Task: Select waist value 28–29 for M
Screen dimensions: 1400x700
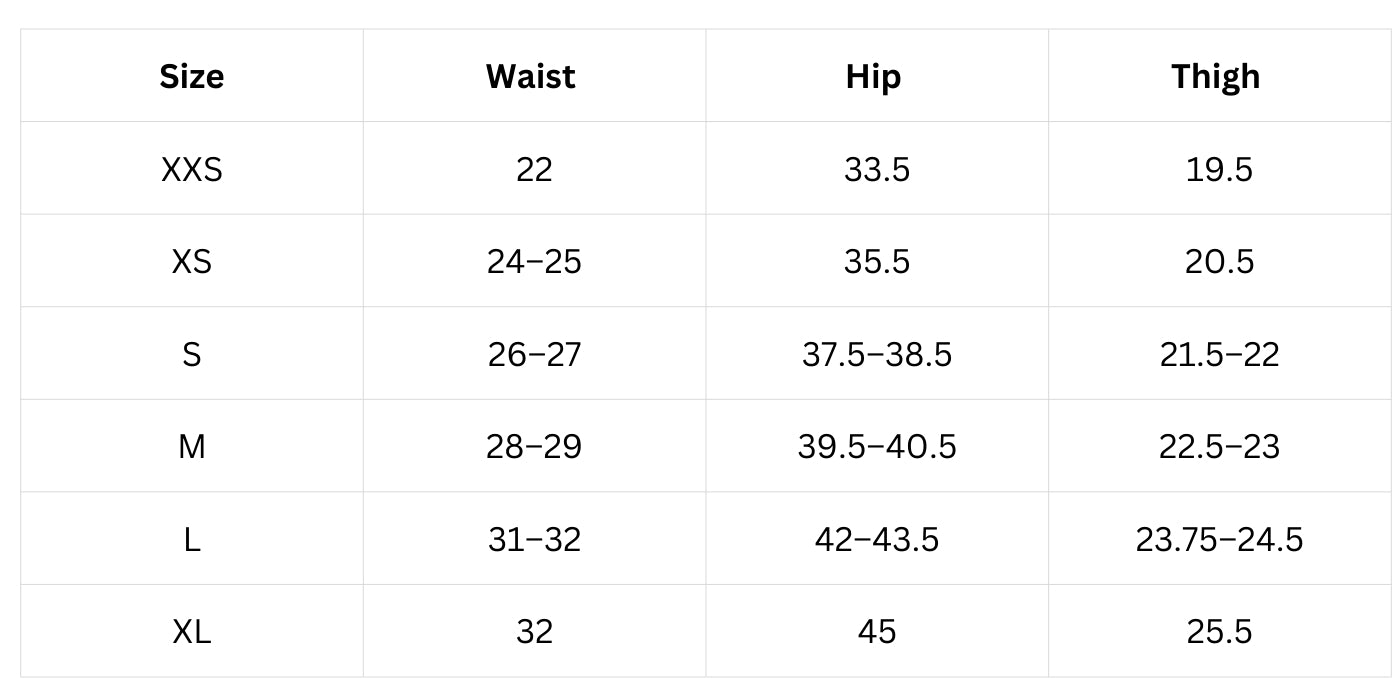Action: [x=534, y=446]
